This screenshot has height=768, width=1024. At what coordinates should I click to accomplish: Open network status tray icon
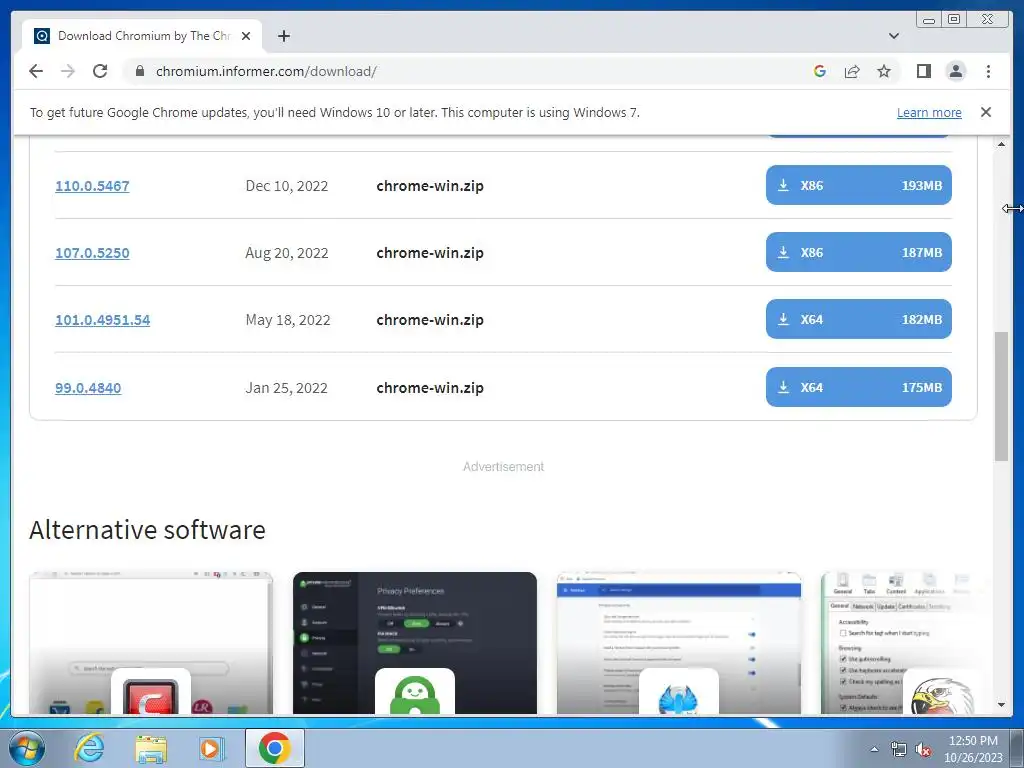click(x=899, y=750)
